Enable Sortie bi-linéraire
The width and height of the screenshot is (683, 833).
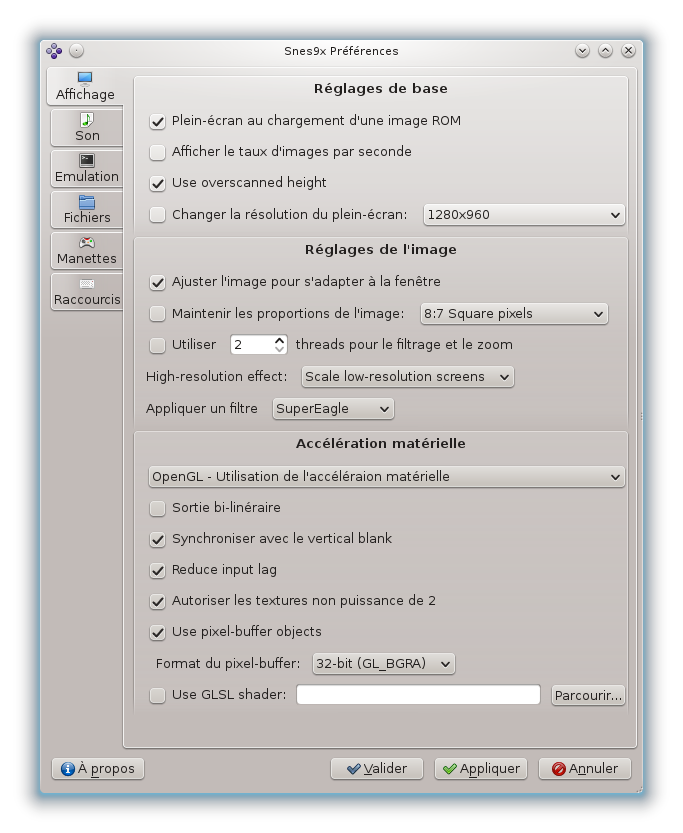pos(157,508)
